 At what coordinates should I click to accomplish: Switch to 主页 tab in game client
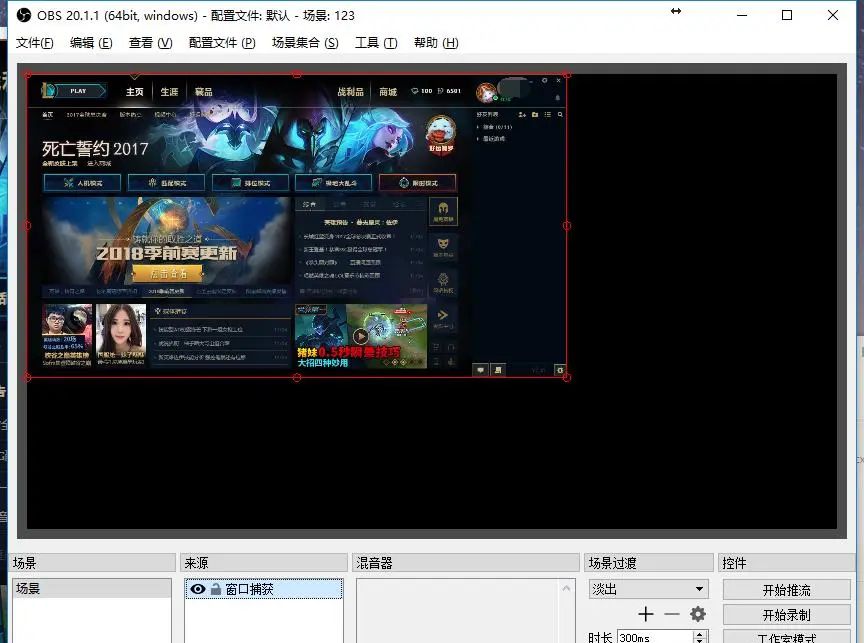[x=134, y=92]
